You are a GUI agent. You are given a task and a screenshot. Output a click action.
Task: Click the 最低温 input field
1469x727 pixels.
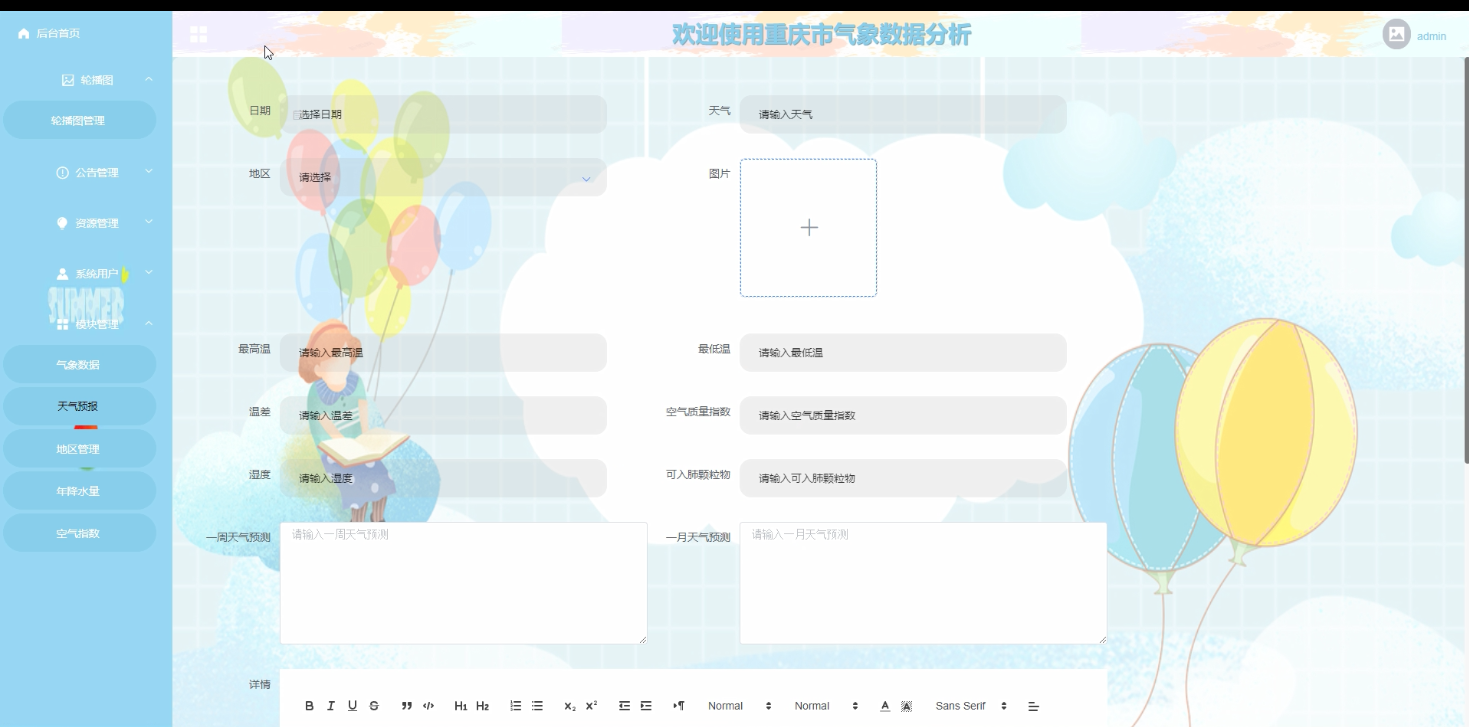pyautogui.click(x=903, y=352)
